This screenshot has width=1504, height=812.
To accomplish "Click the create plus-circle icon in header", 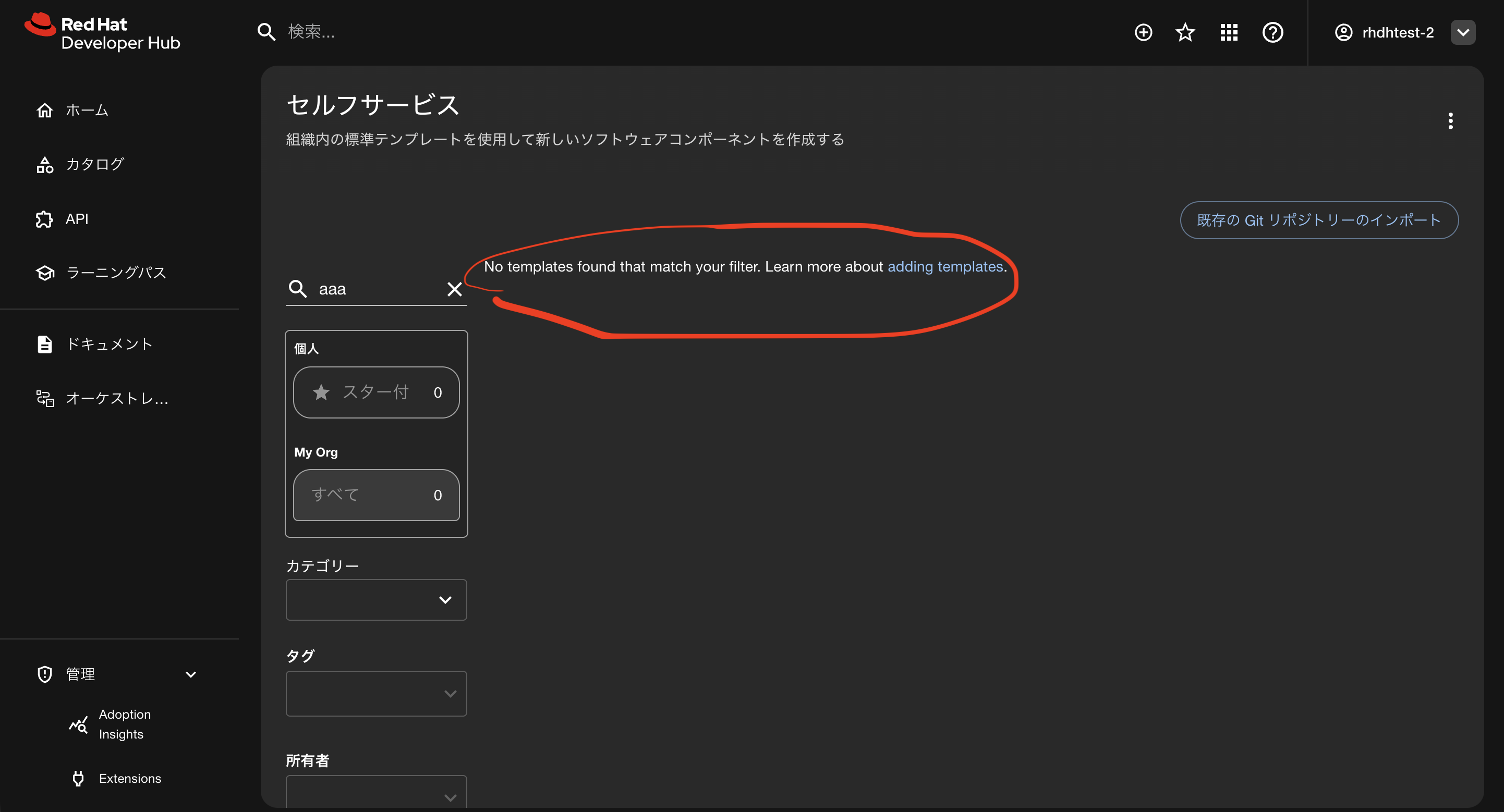I will tap(1143, 32).
